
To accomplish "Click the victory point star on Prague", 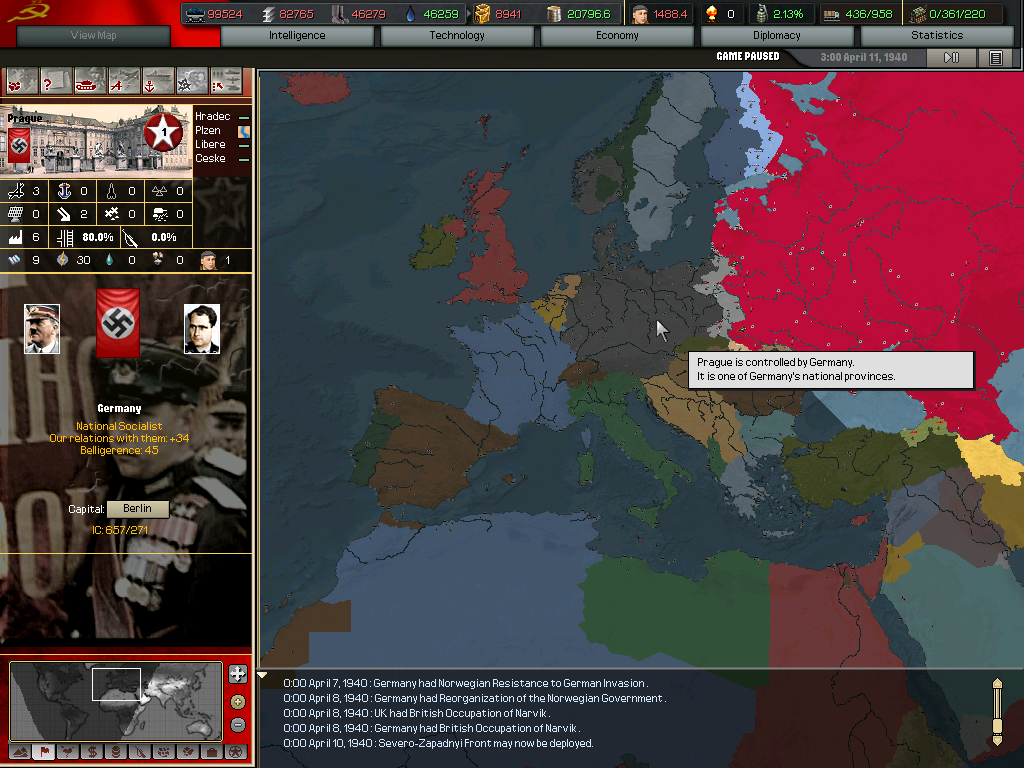I will (163, 132).
